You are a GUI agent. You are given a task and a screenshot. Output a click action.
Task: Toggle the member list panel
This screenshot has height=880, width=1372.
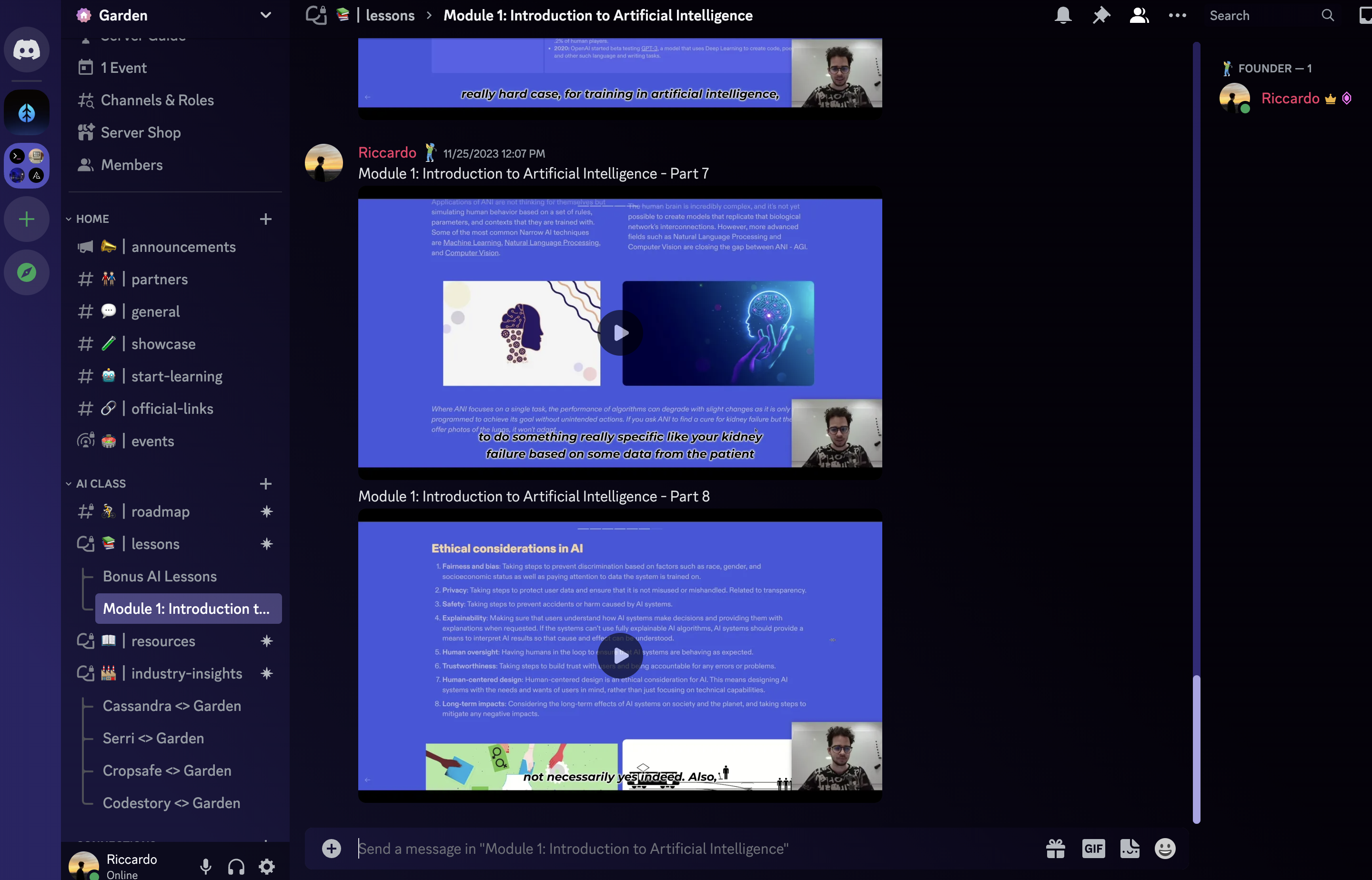click(x=1139, y=15)
